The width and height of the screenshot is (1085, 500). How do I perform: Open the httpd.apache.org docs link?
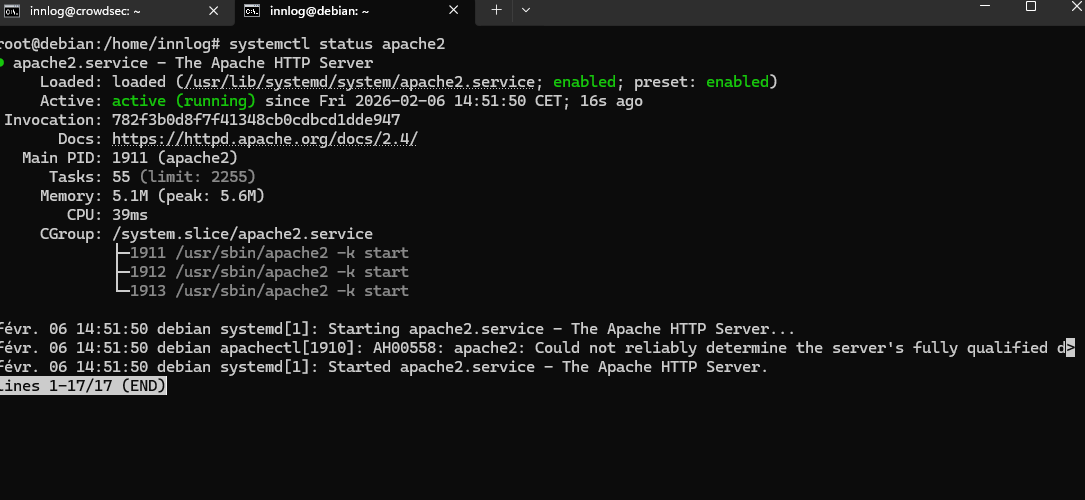pos(264,139)
